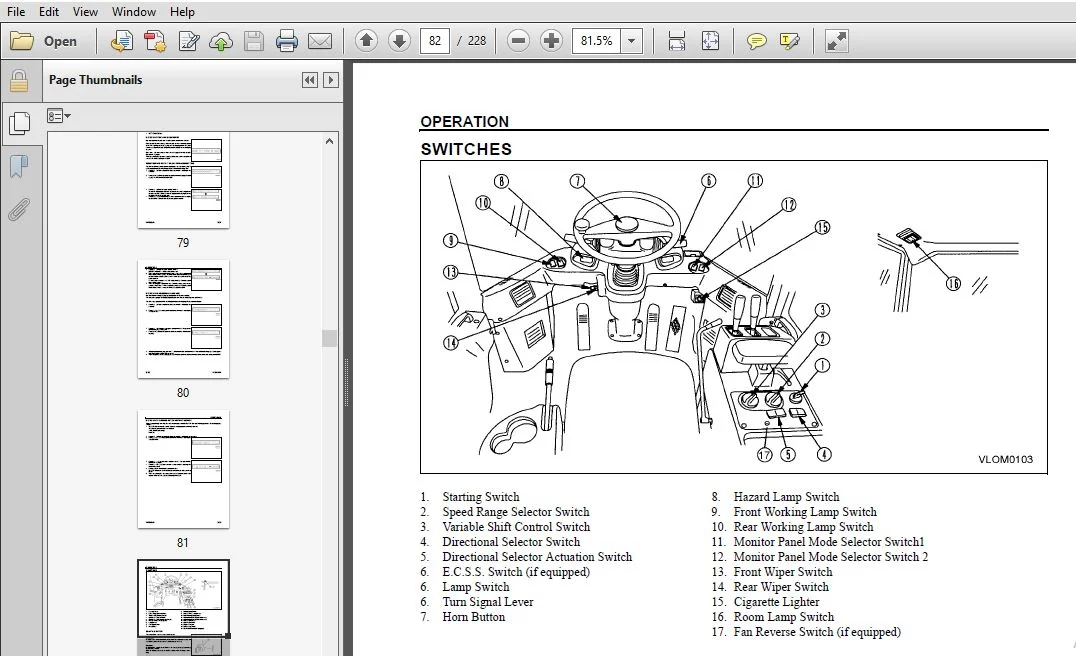Screen dimensions: 1076x656
Task: Open the Help menu
Action: 182,12
